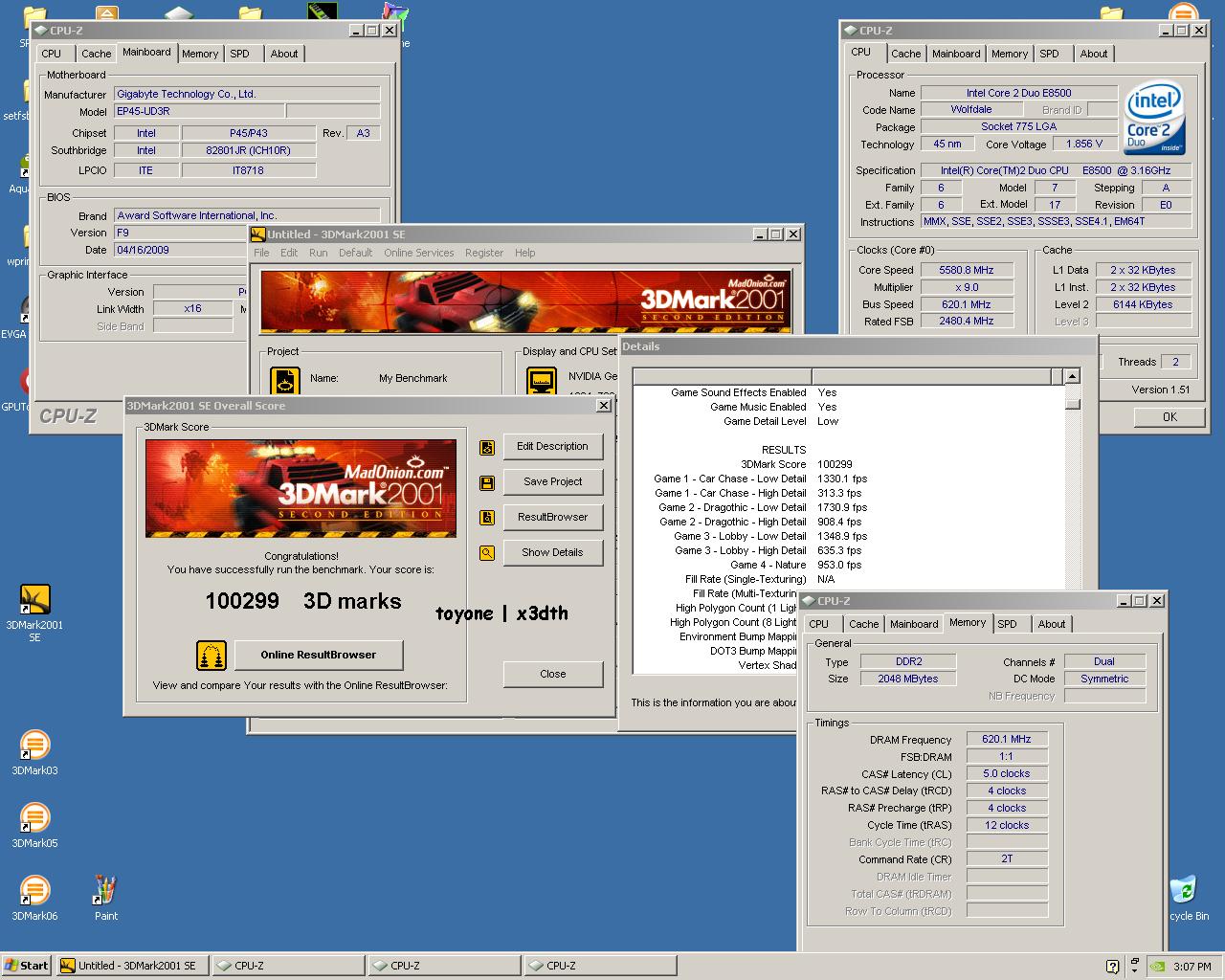Open the 3DMark06 desktop shortcut

[34, 890]
